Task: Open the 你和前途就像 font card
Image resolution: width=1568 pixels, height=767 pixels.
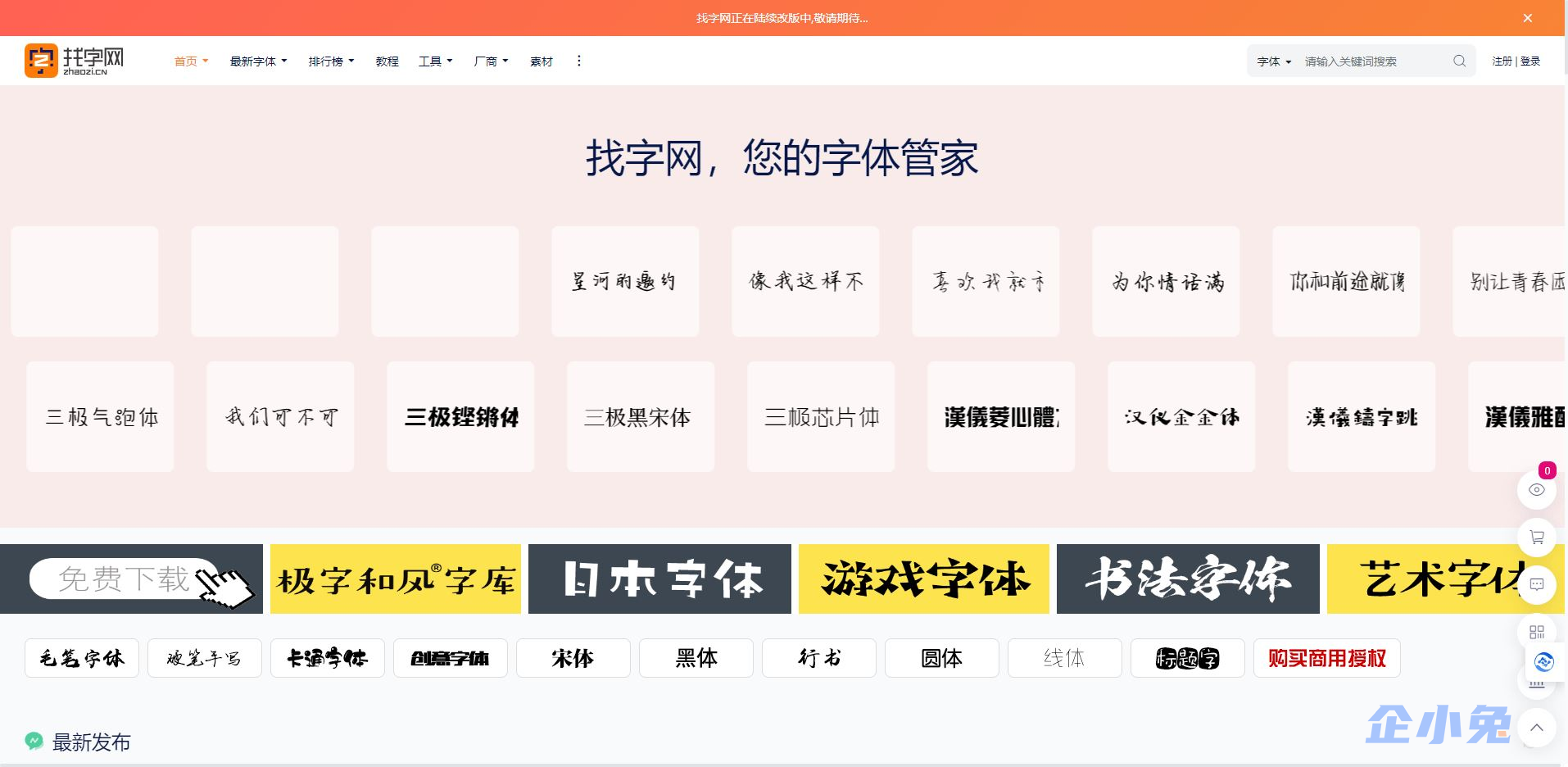Action: coord(1346,281)
